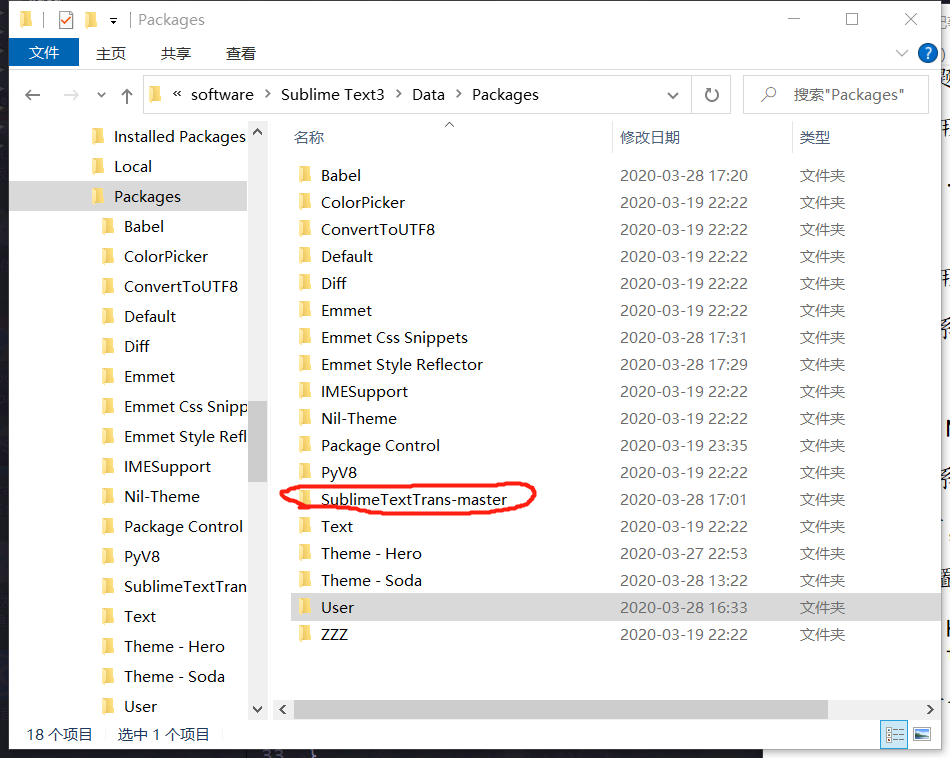The width and height of the screenshot is (950, 758).
Task: Switch to details view layout
Action: click(894, 735)
